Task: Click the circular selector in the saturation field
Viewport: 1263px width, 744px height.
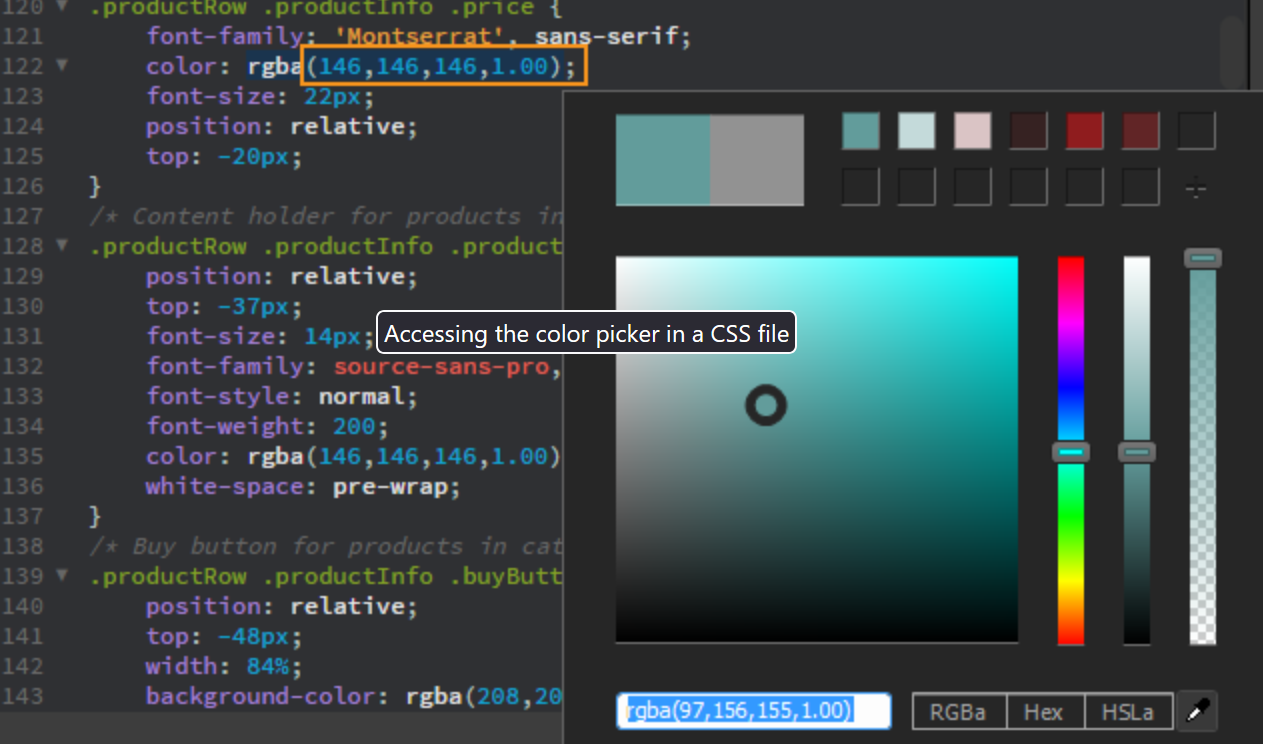Action: [766, 405]
